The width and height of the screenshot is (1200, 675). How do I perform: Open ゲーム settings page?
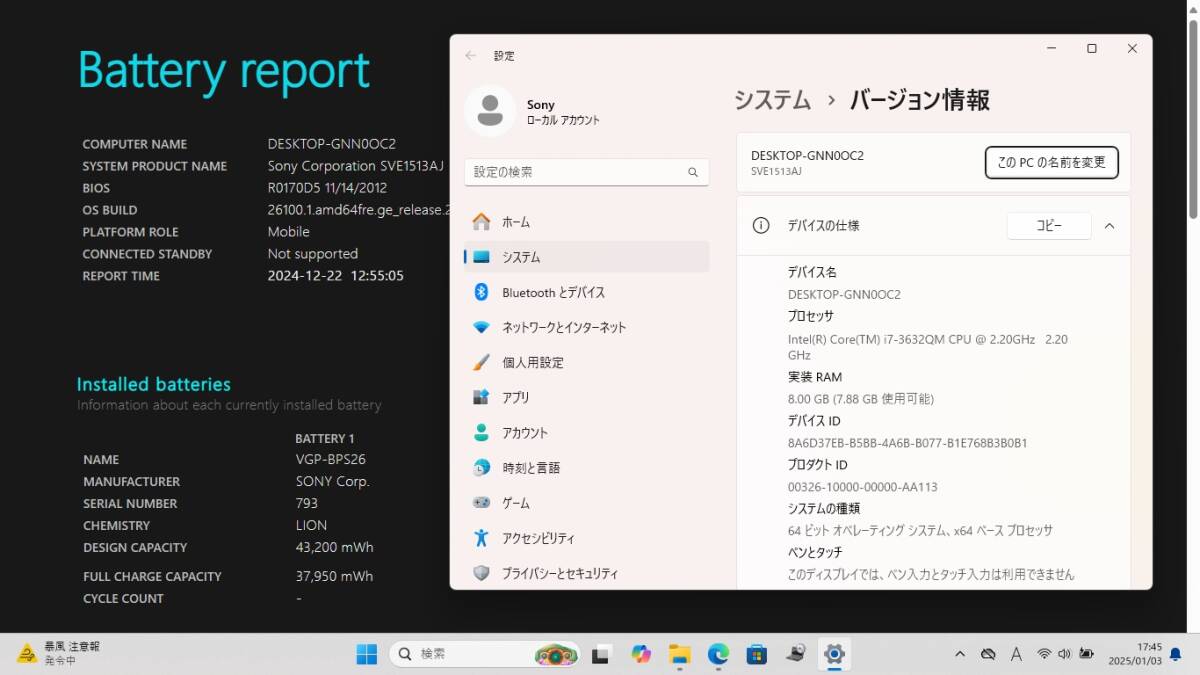[x=586, y=502]
